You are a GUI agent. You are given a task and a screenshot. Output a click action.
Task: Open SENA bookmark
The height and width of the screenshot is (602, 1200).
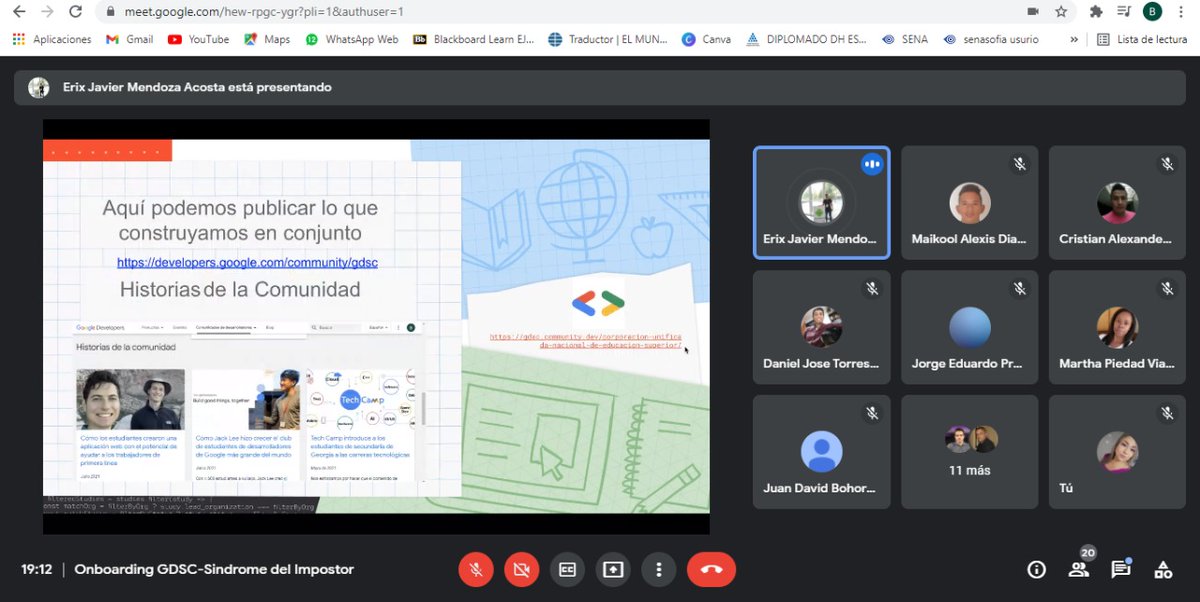pyautogui.click(x=905, y=39)
